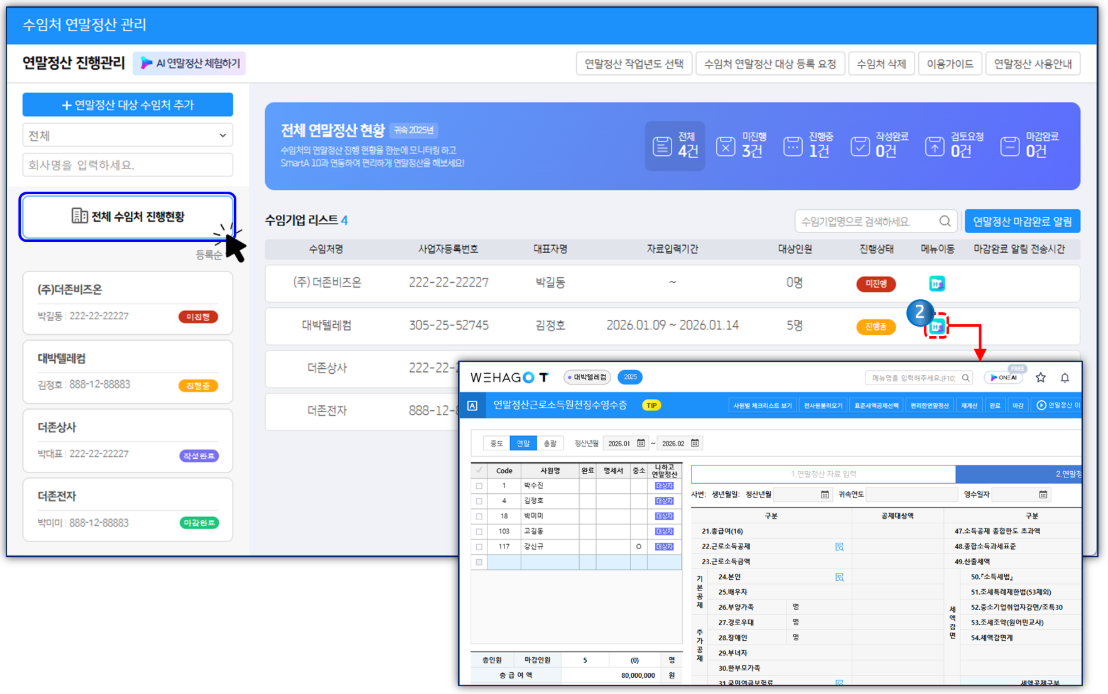Click 연말정산 대상 수임처 추가 button
Screen dimensions: 1108x694
[128, 105]
